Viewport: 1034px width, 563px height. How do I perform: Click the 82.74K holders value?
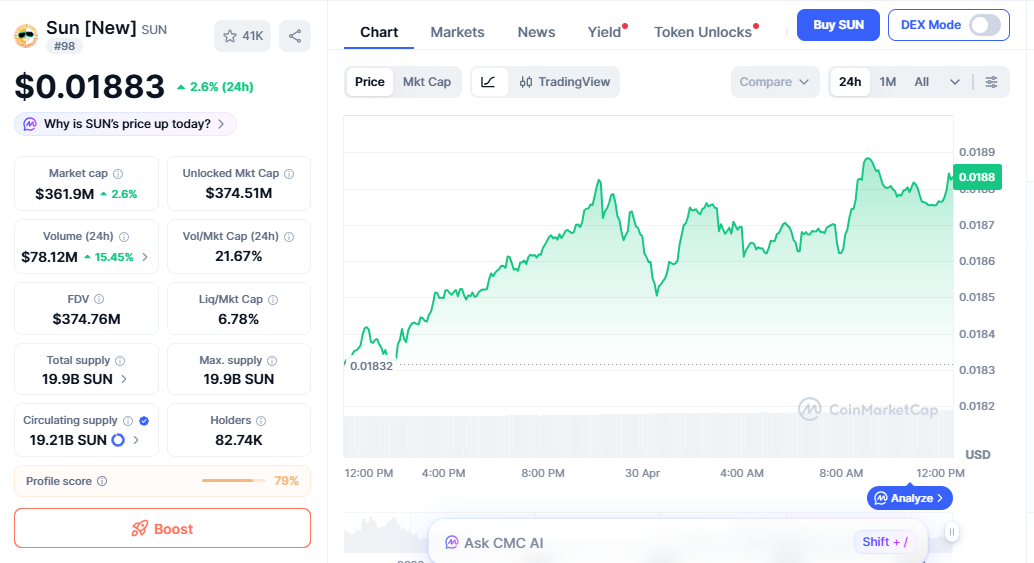[239, 440]
